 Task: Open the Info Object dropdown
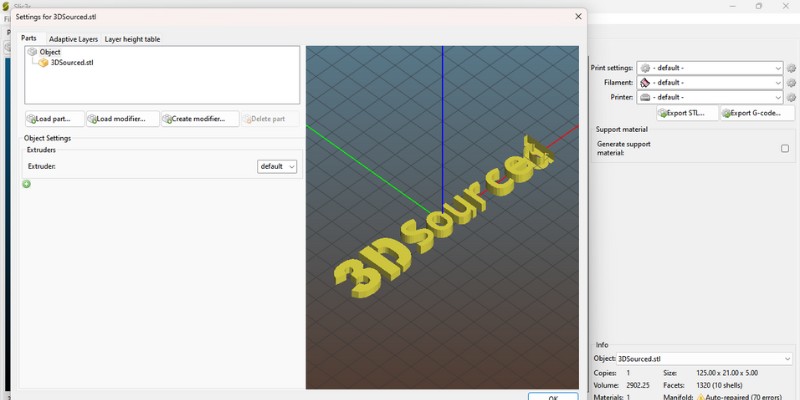click(705, 358)
